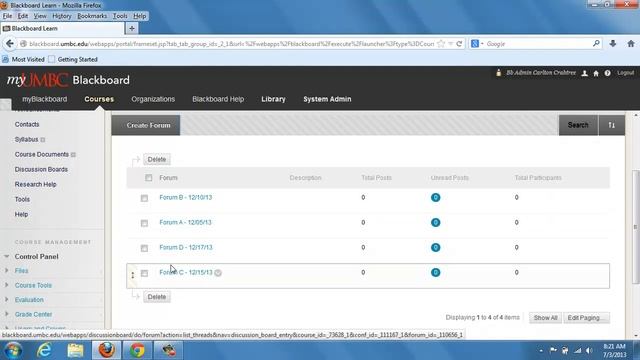Switch to Chrome from the taskbar

click(137, 350)
